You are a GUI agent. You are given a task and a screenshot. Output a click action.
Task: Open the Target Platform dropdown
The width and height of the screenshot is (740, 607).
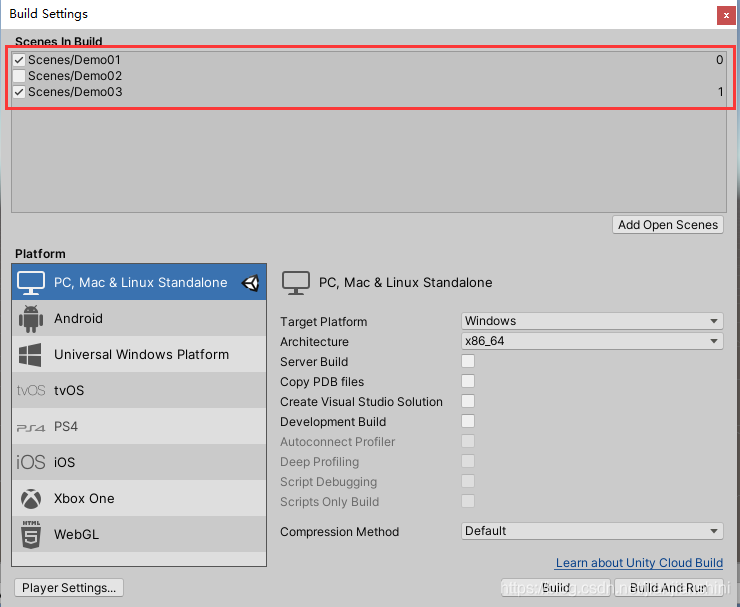[x=592, y=321]
